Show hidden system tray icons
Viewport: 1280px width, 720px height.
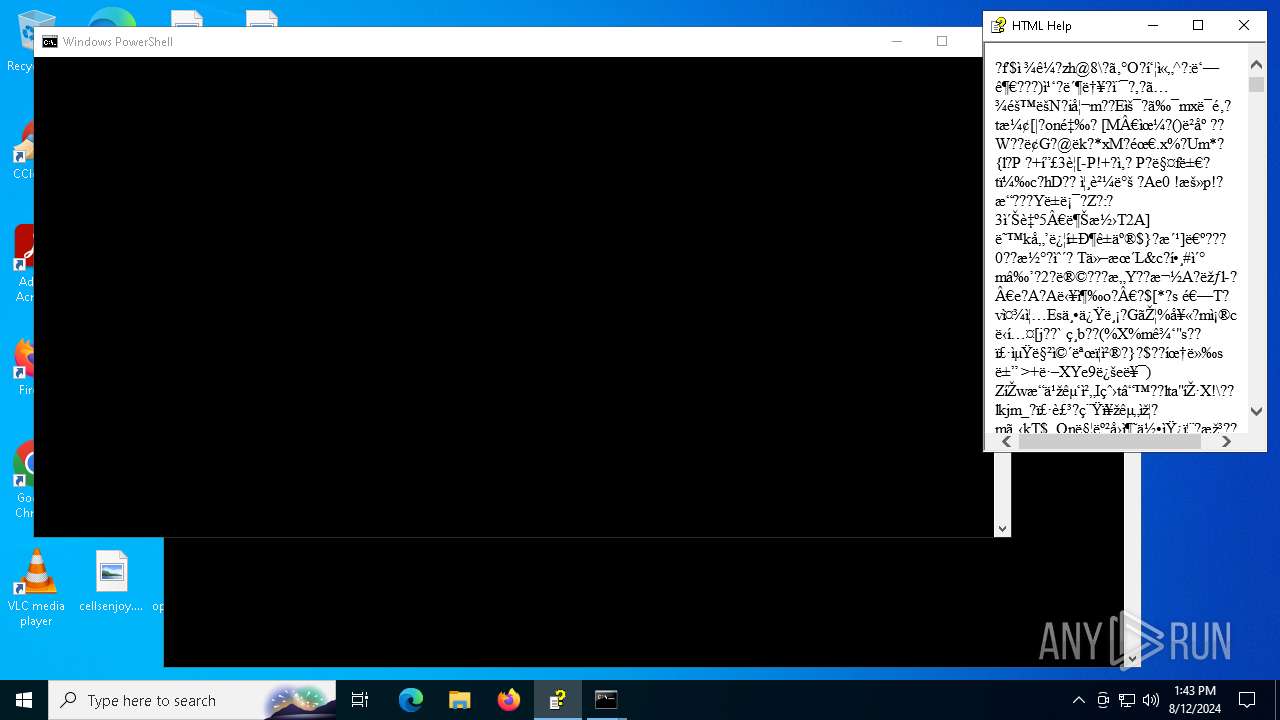1078,700
